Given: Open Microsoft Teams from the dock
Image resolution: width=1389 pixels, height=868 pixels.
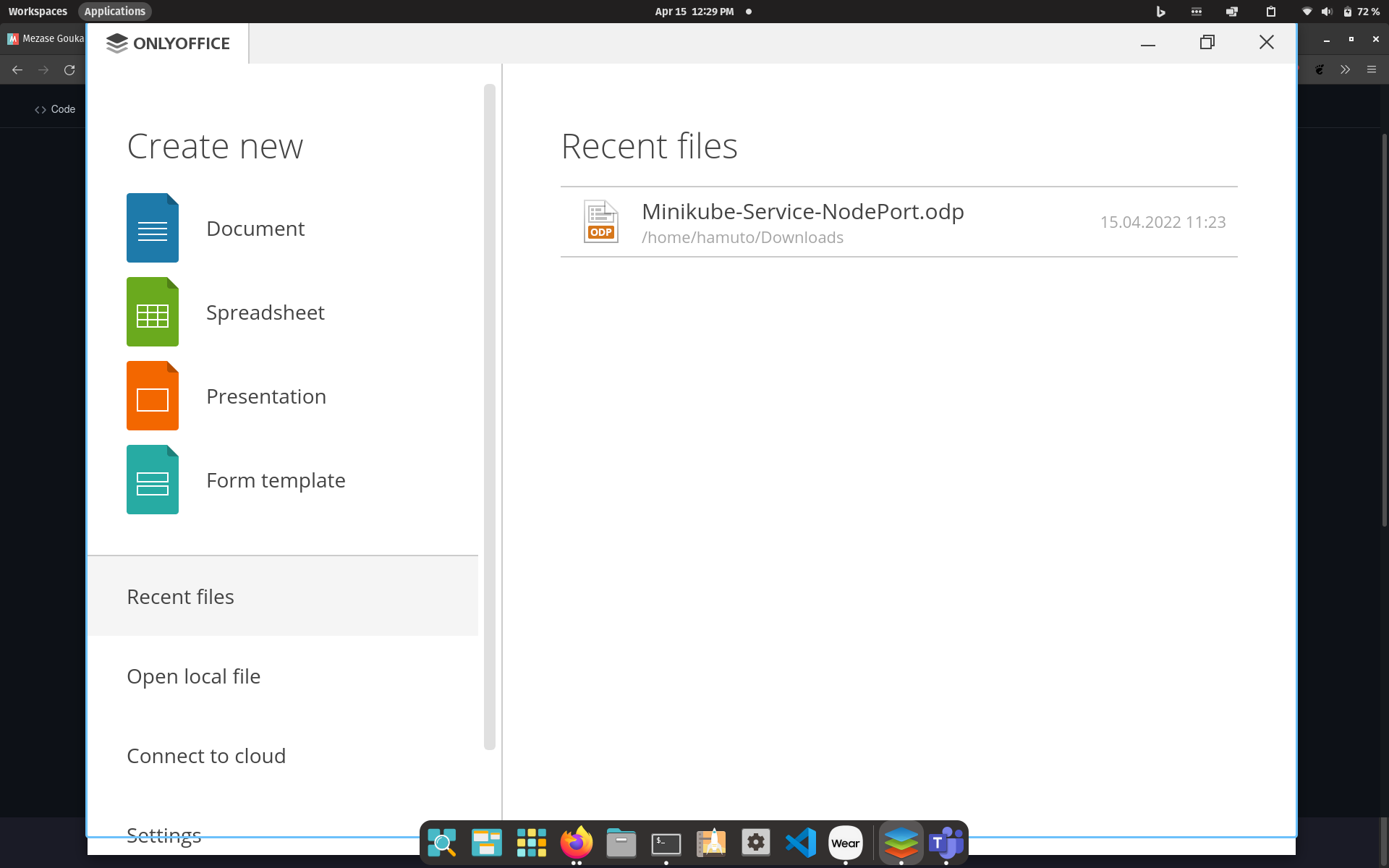Looking at the screenshot, I should click(x=946, y=842).
